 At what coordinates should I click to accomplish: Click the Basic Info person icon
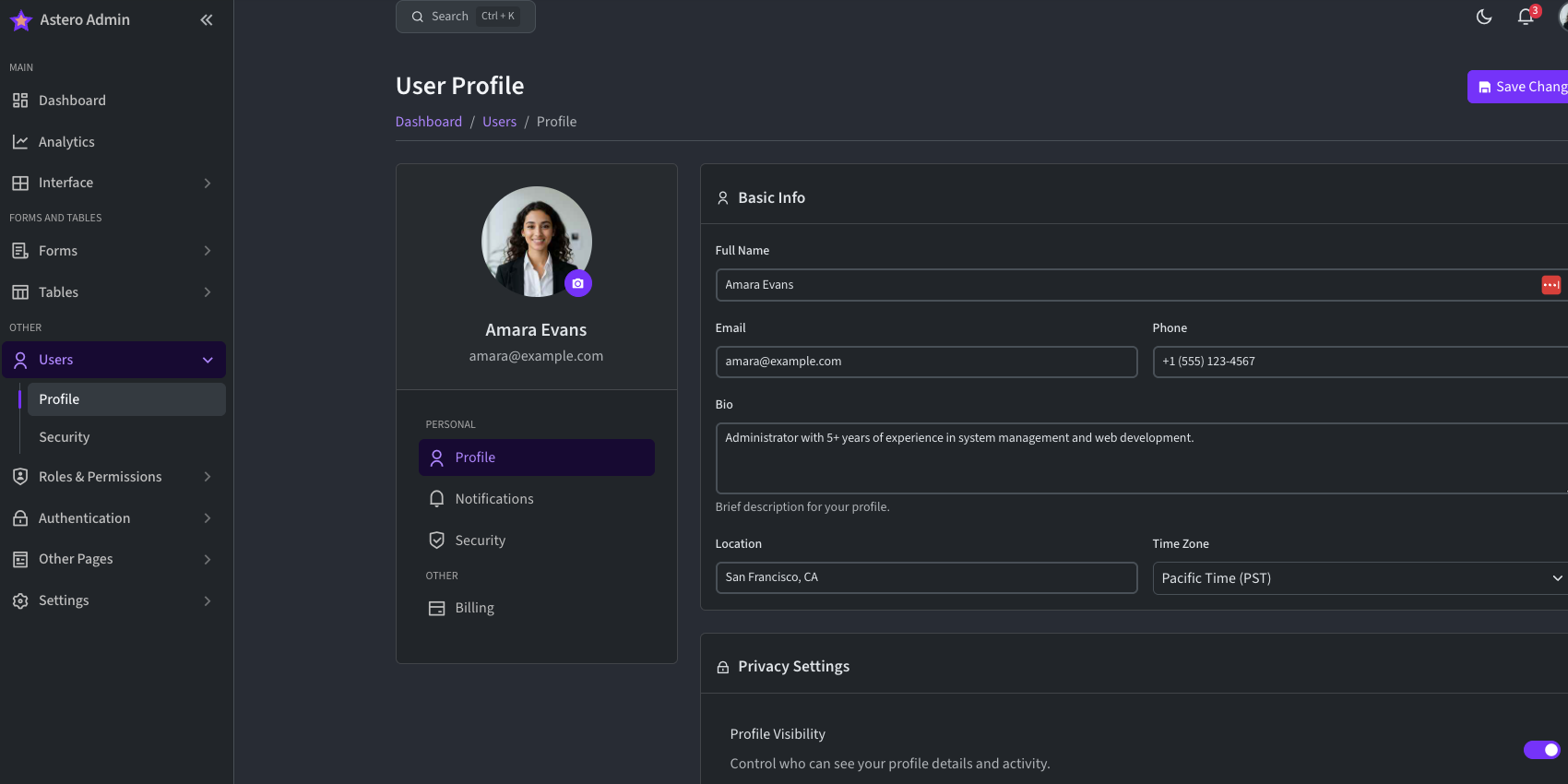[x=723, y=198]
